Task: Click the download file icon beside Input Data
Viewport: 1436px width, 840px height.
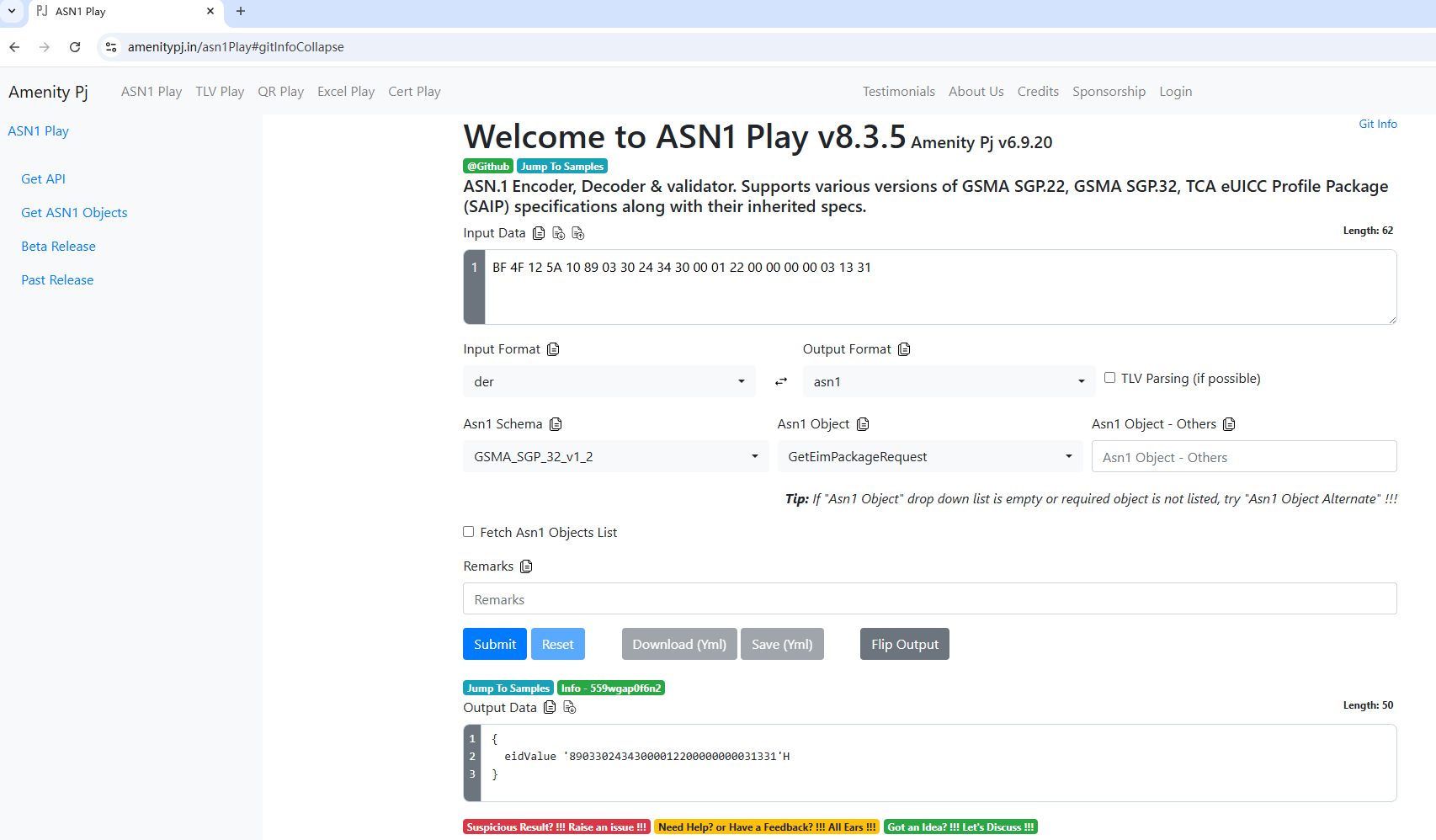Action: pos(558,233)
